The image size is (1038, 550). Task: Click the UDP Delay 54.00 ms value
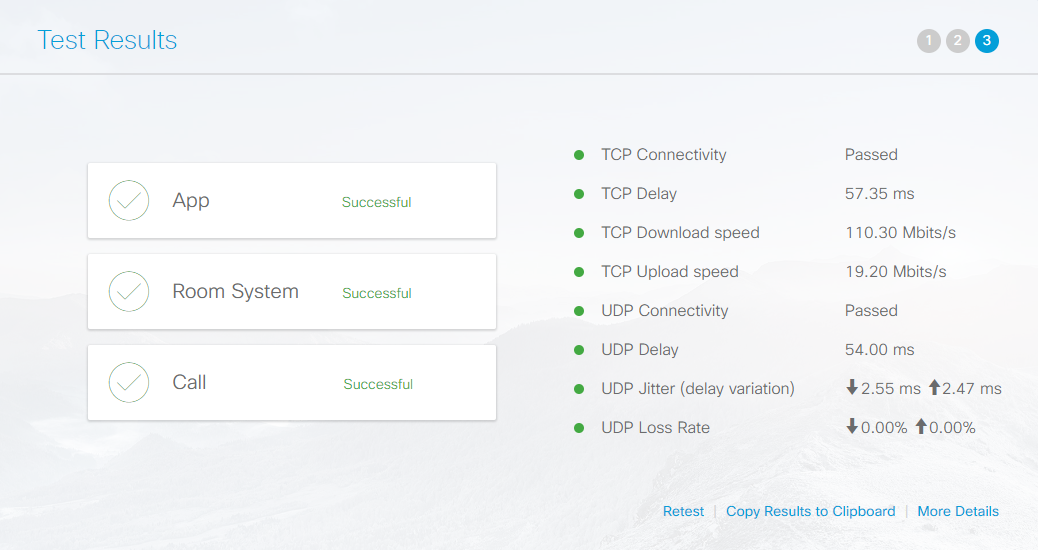click(879, 350)
